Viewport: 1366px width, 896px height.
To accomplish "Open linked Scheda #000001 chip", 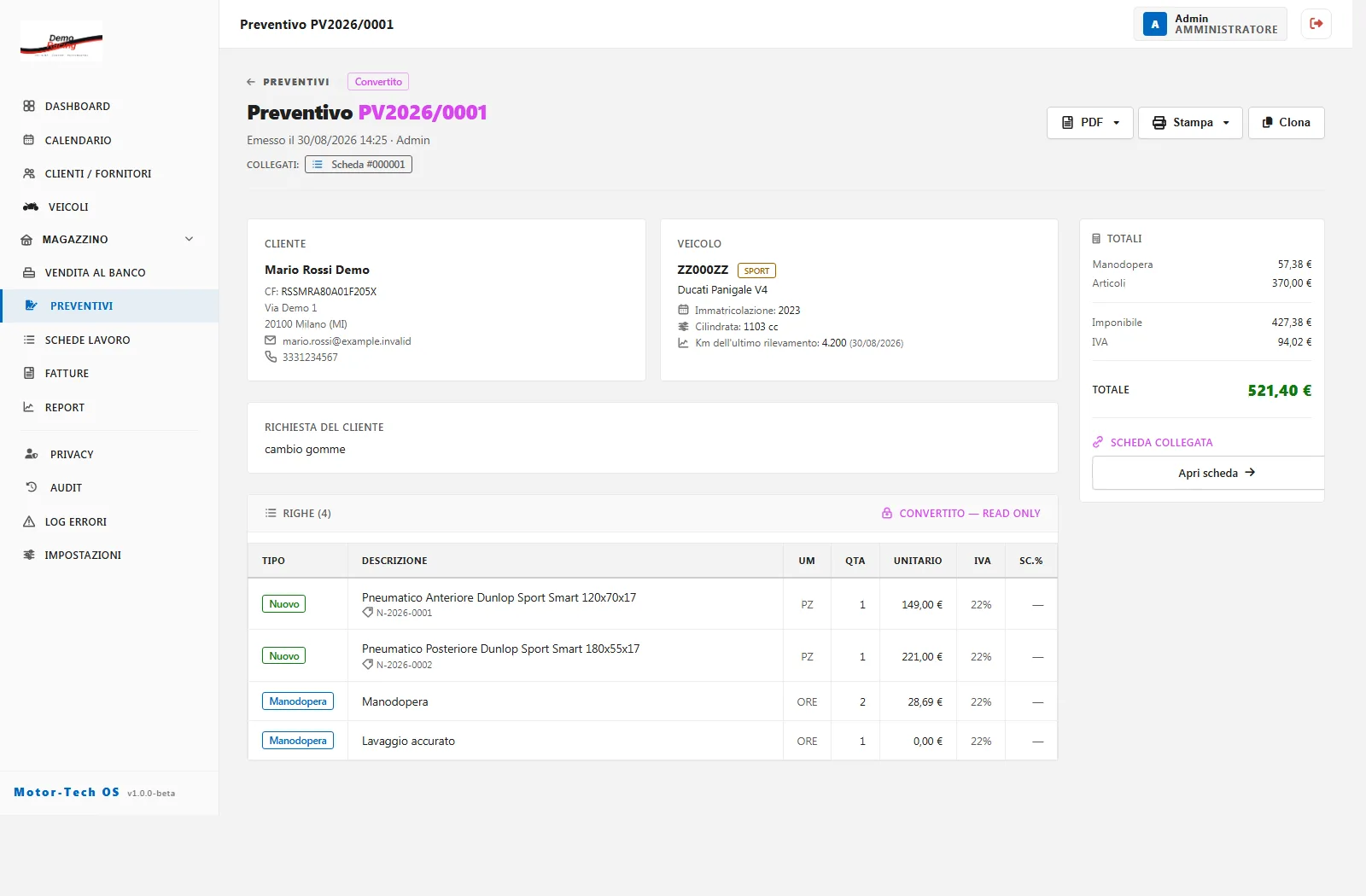I will pyautogui.click(x=359, y=165).
